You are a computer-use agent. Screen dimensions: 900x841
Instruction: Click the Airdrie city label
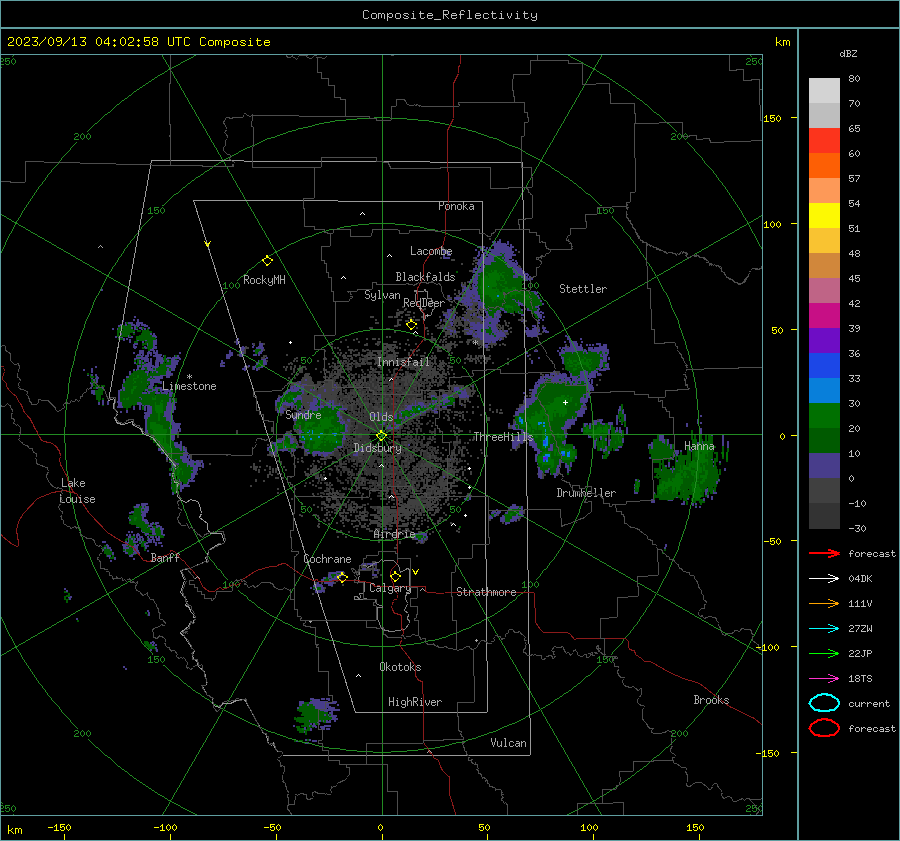pos(394,534)
